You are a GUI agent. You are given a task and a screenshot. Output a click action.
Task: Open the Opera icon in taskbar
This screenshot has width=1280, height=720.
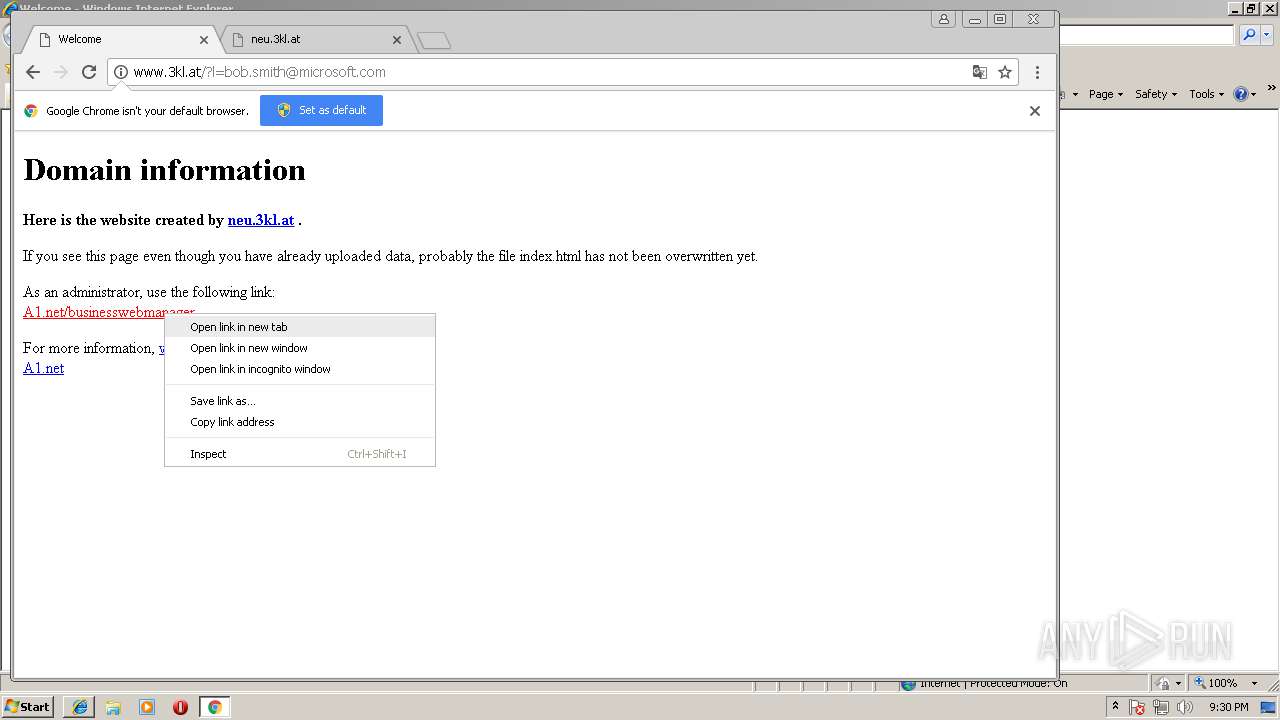[180, 707]
